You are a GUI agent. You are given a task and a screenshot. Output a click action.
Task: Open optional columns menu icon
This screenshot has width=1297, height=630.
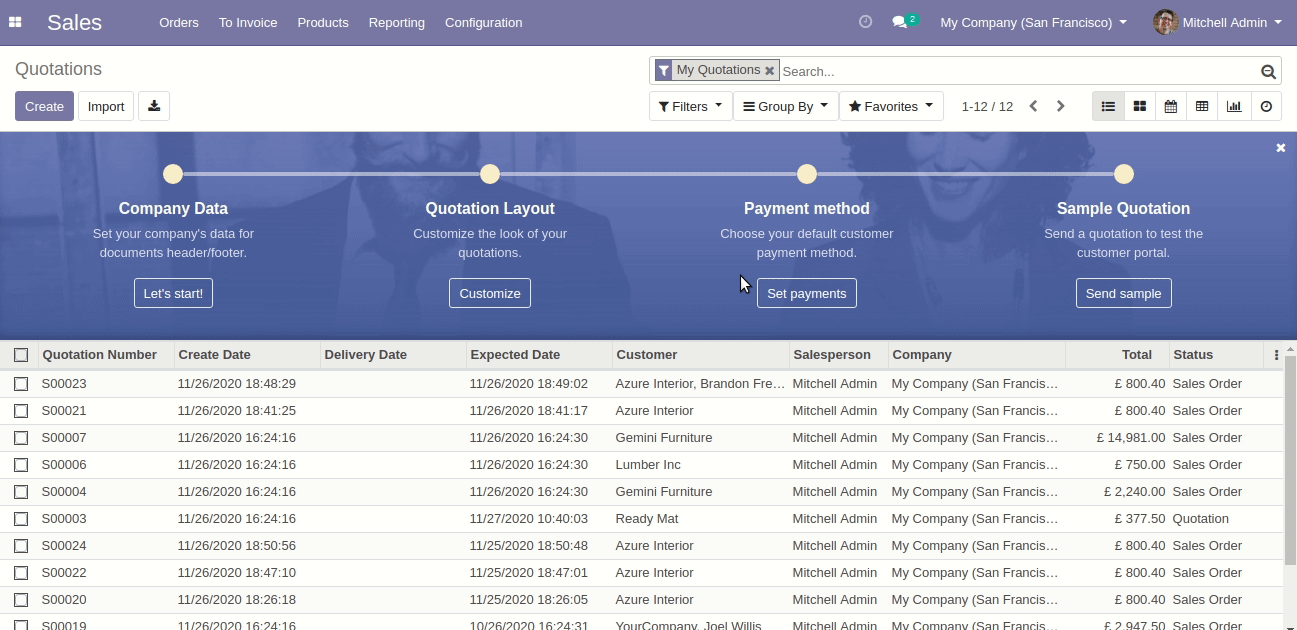(1276, 355)
